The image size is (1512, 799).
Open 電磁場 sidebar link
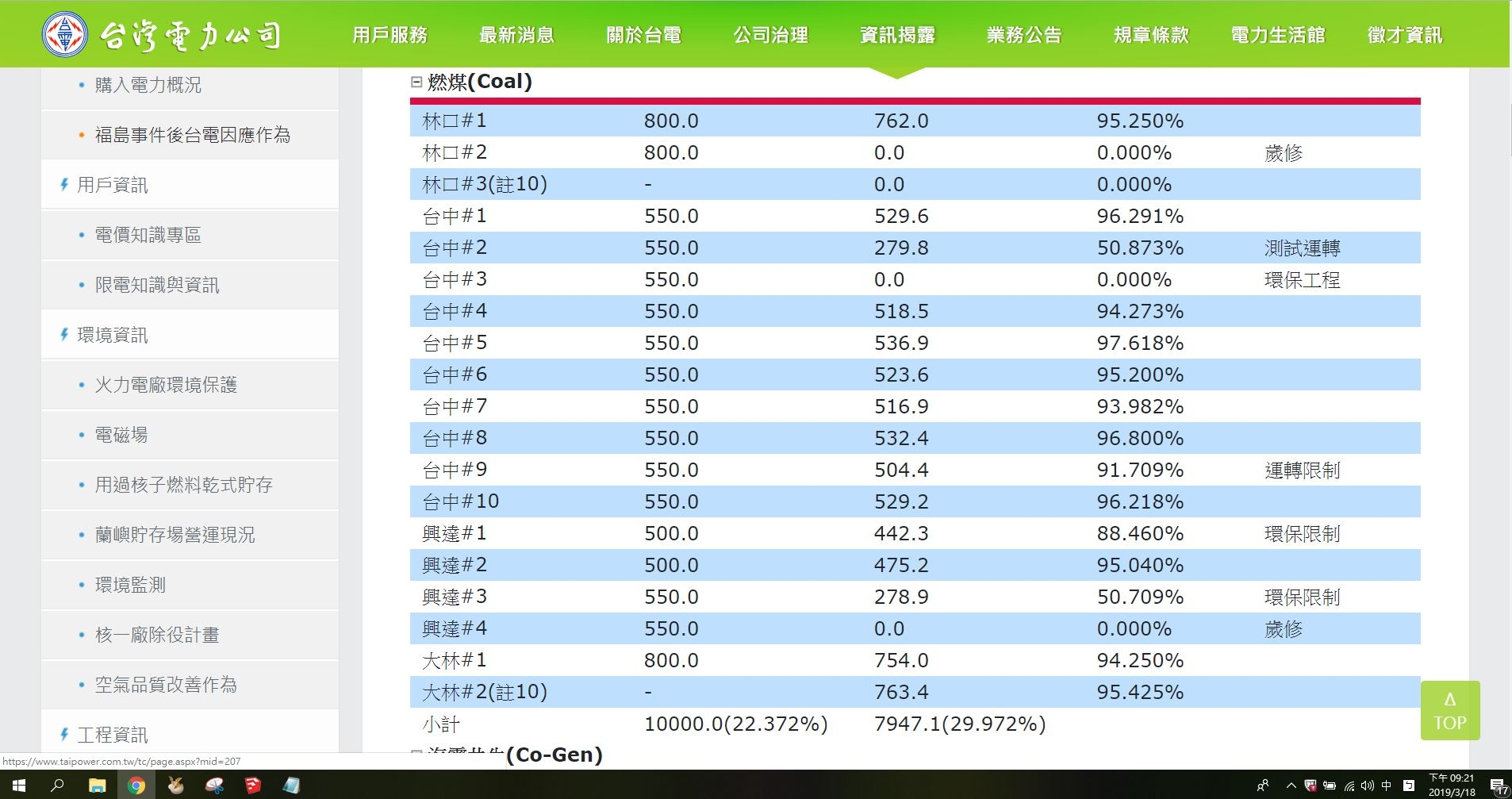[x=121, y=435]
